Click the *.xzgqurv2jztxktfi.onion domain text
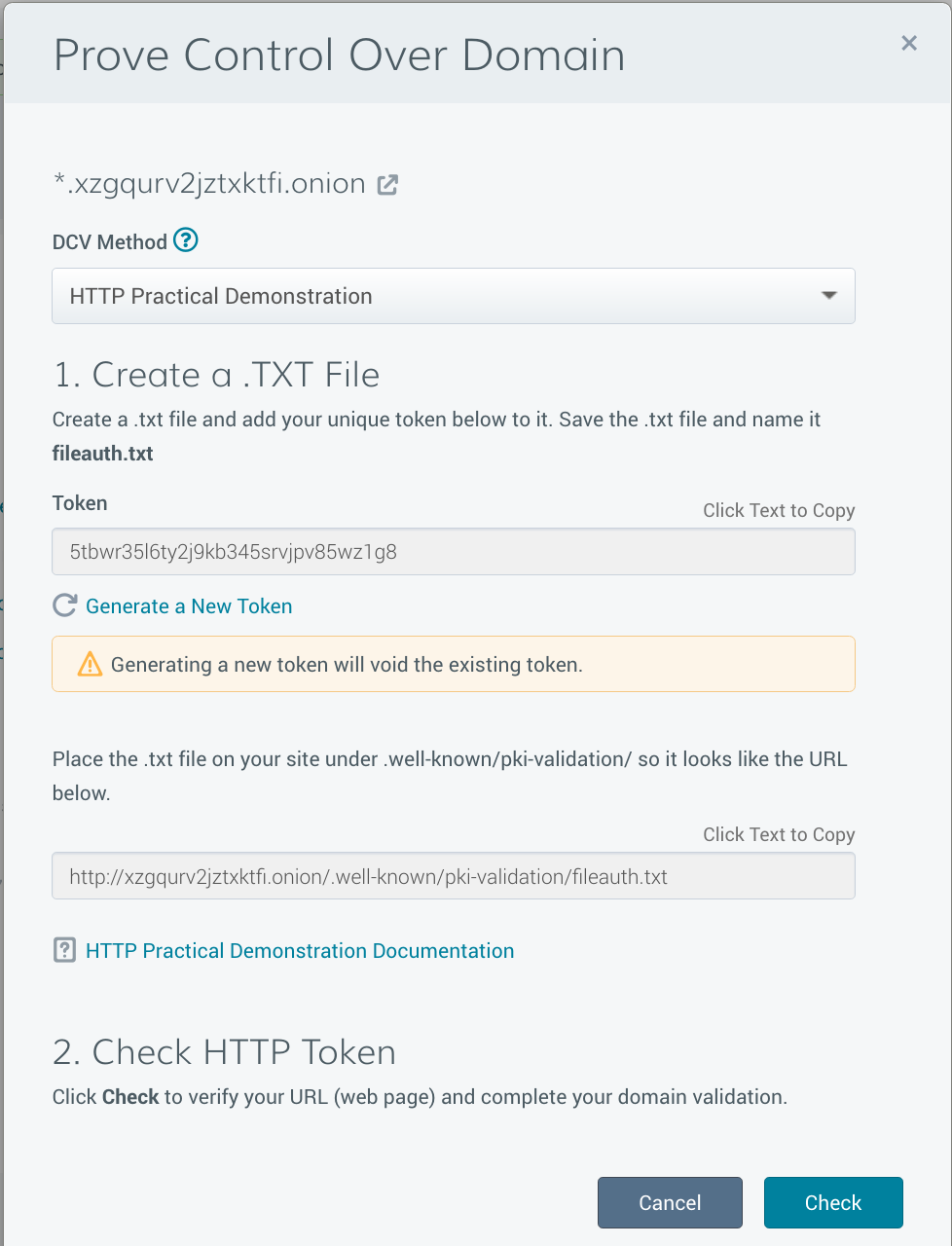The width and height of the screenshot is (952, 1246). pos(209,183)
